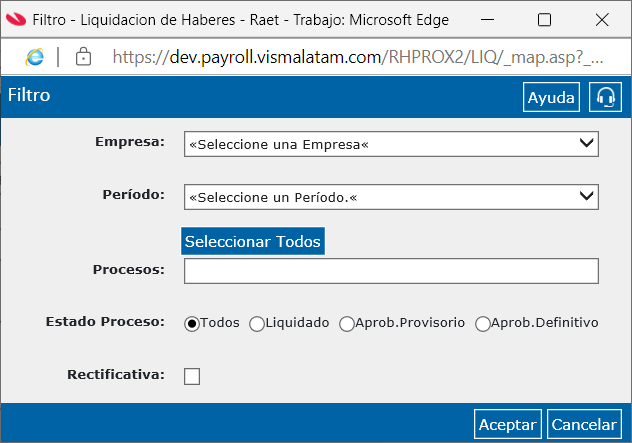Click the URL address bar text
This screenshot has width=632, height=443.
pyautogui.click(x=358, y=57)
